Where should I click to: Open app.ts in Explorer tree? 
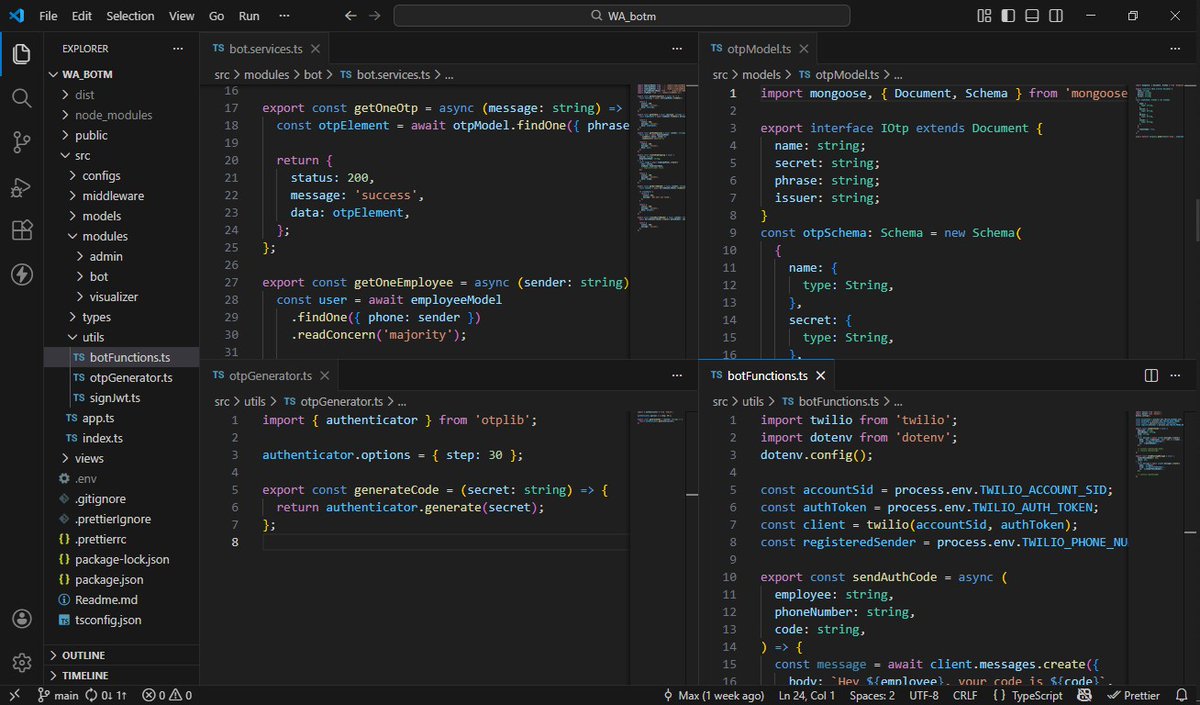(x=121, y=418)
